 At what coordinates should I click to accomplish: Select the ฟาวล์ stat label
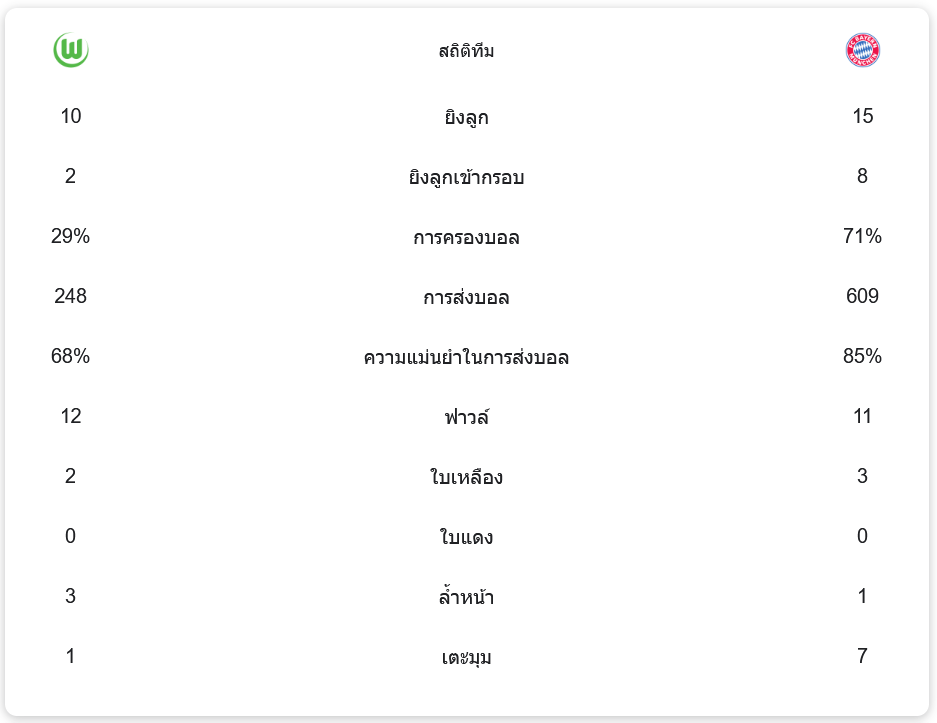point(466,417)
